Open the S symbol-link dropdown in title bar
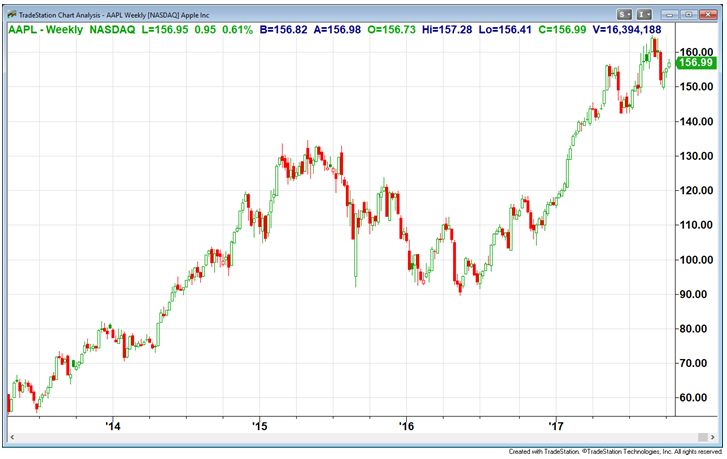Image resolution: width=727 pixels, height=459 pixels. [625, 15]
